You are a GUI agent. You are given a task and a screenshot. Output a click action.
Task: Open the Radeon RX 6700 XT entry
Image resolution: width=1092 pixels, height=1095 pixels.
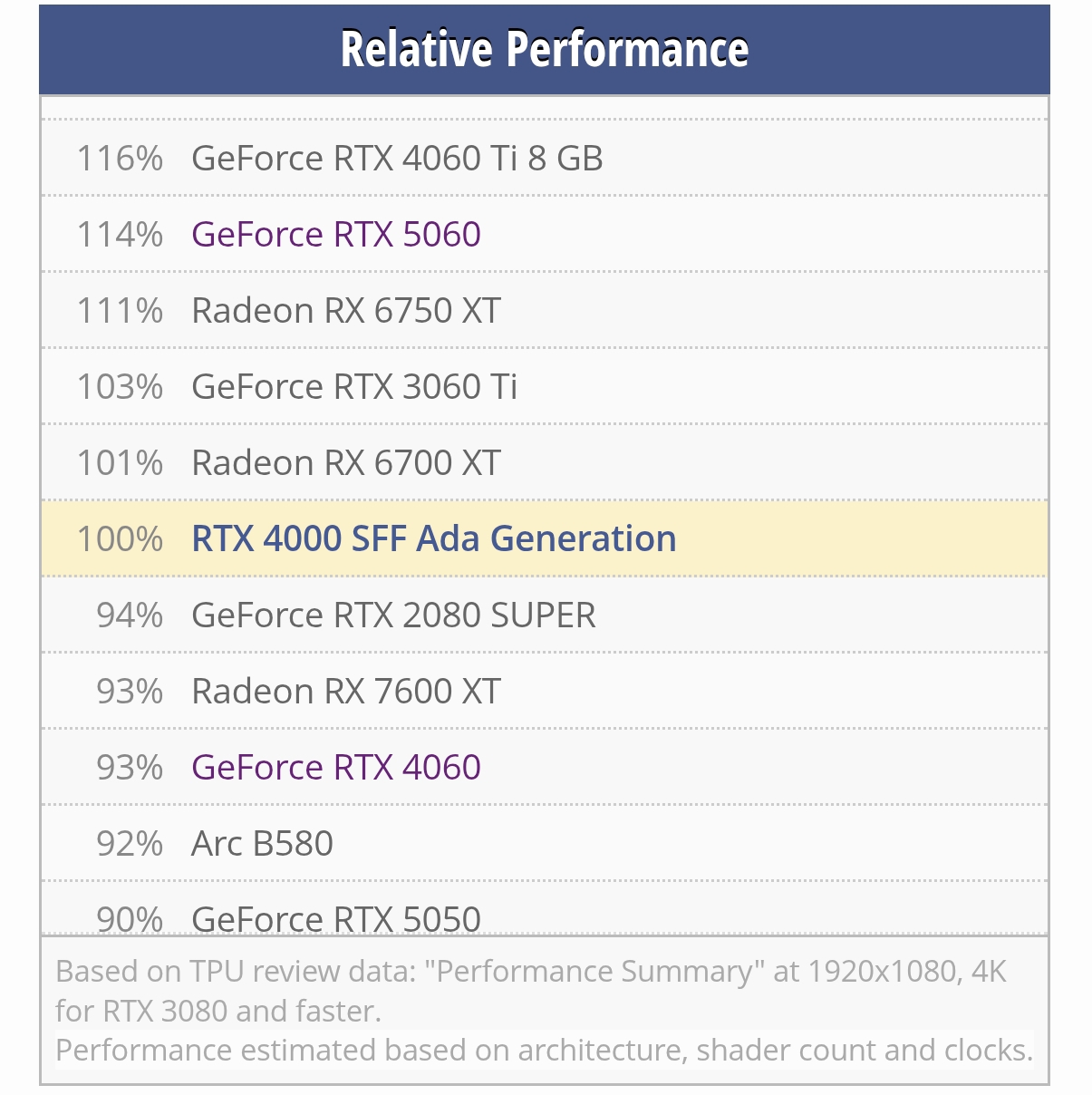(x=346, y=463)
